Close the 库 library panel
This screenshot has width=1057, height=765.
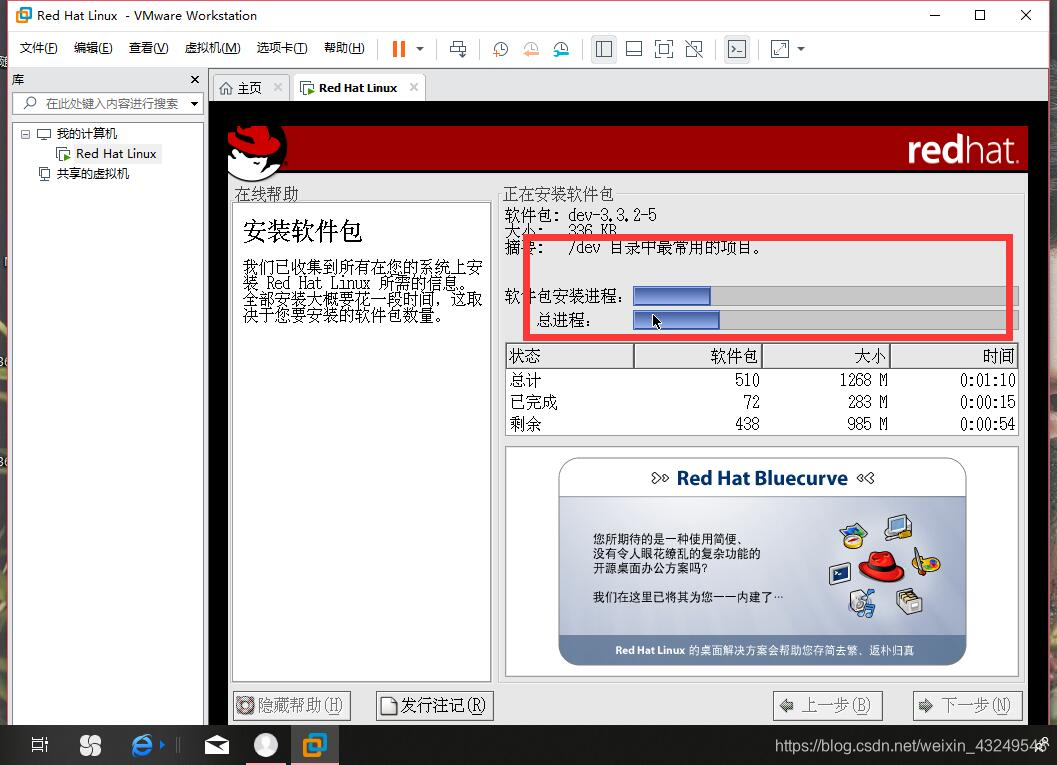pos(195,80)
